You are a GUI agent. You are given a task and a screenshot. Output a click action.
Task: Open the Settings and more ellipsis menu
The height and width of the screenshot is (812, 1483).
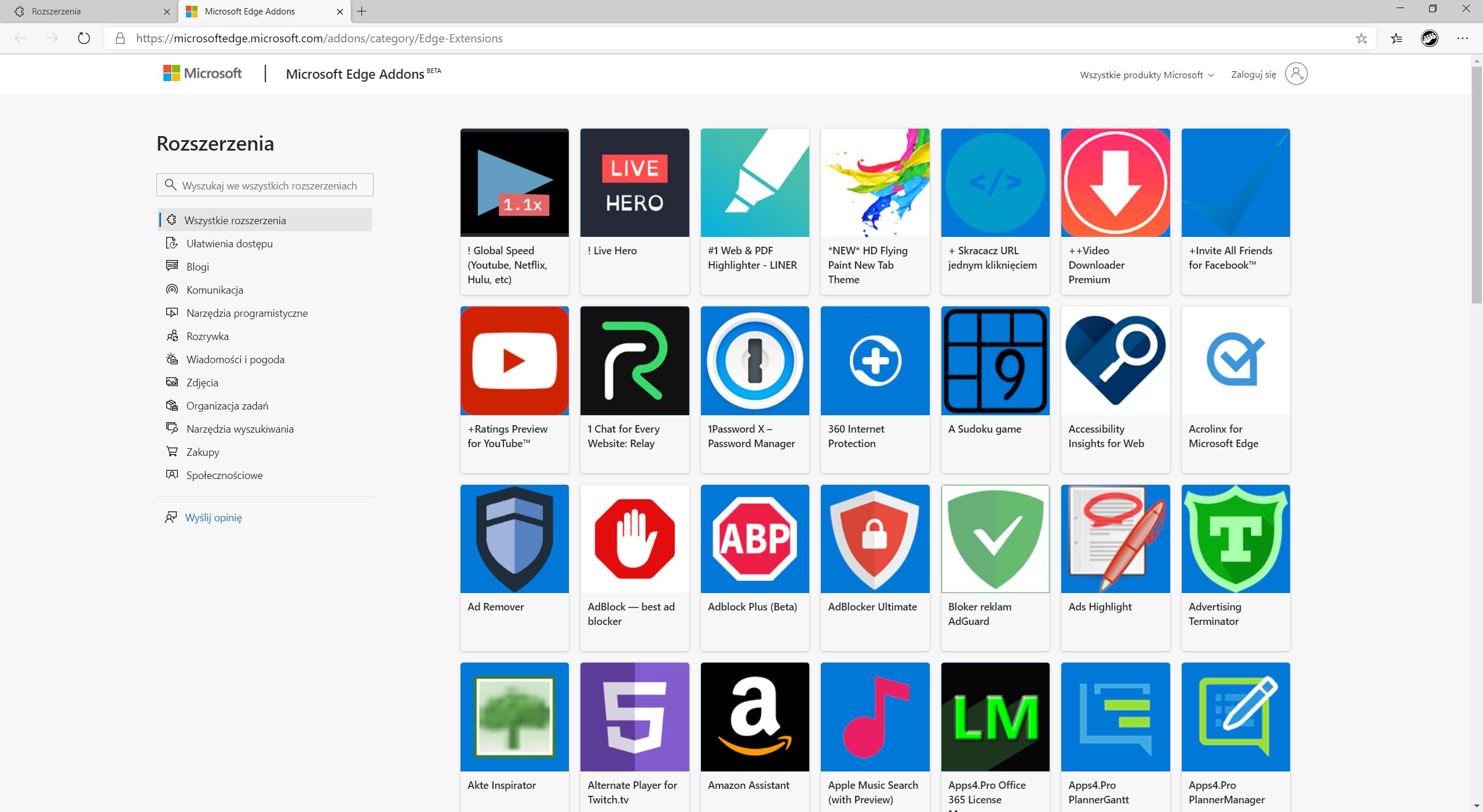(x=1463, y=38)
